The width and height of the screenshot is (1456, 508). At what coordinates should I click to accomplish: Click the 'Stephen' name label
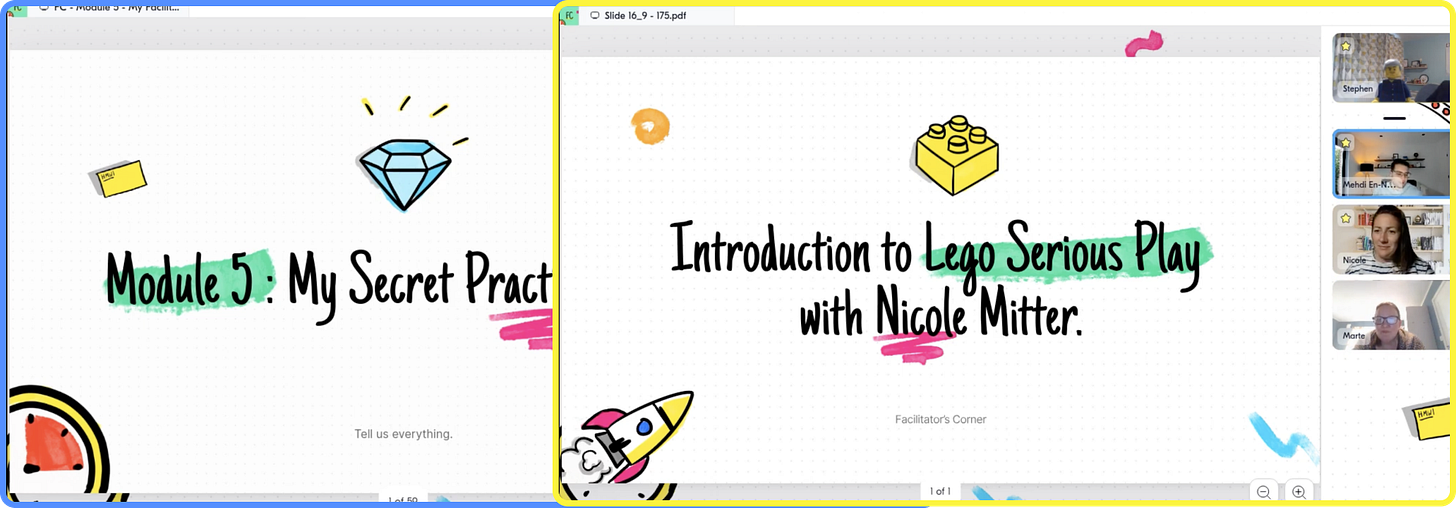[1358, 89]
